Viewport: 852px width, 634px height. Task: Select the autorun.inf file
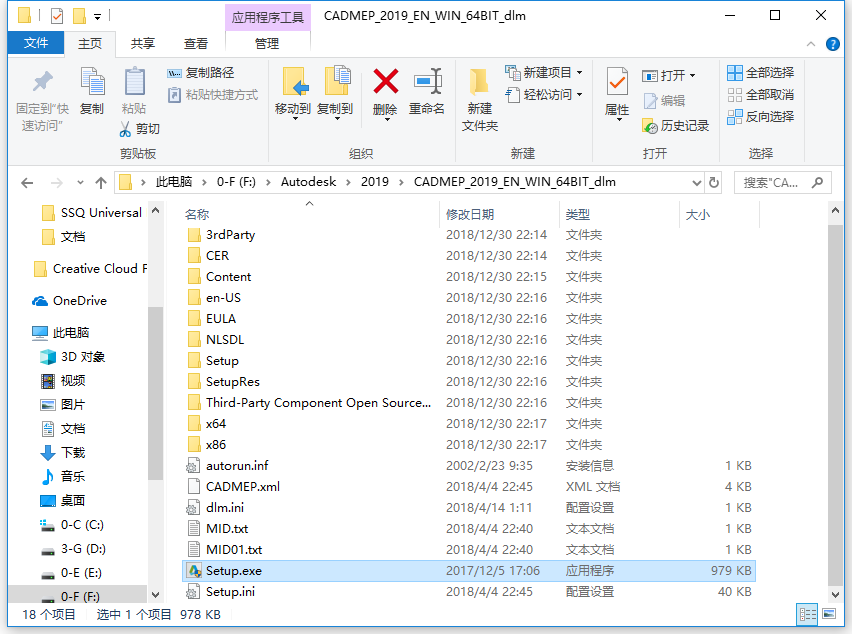click(237, 466)
